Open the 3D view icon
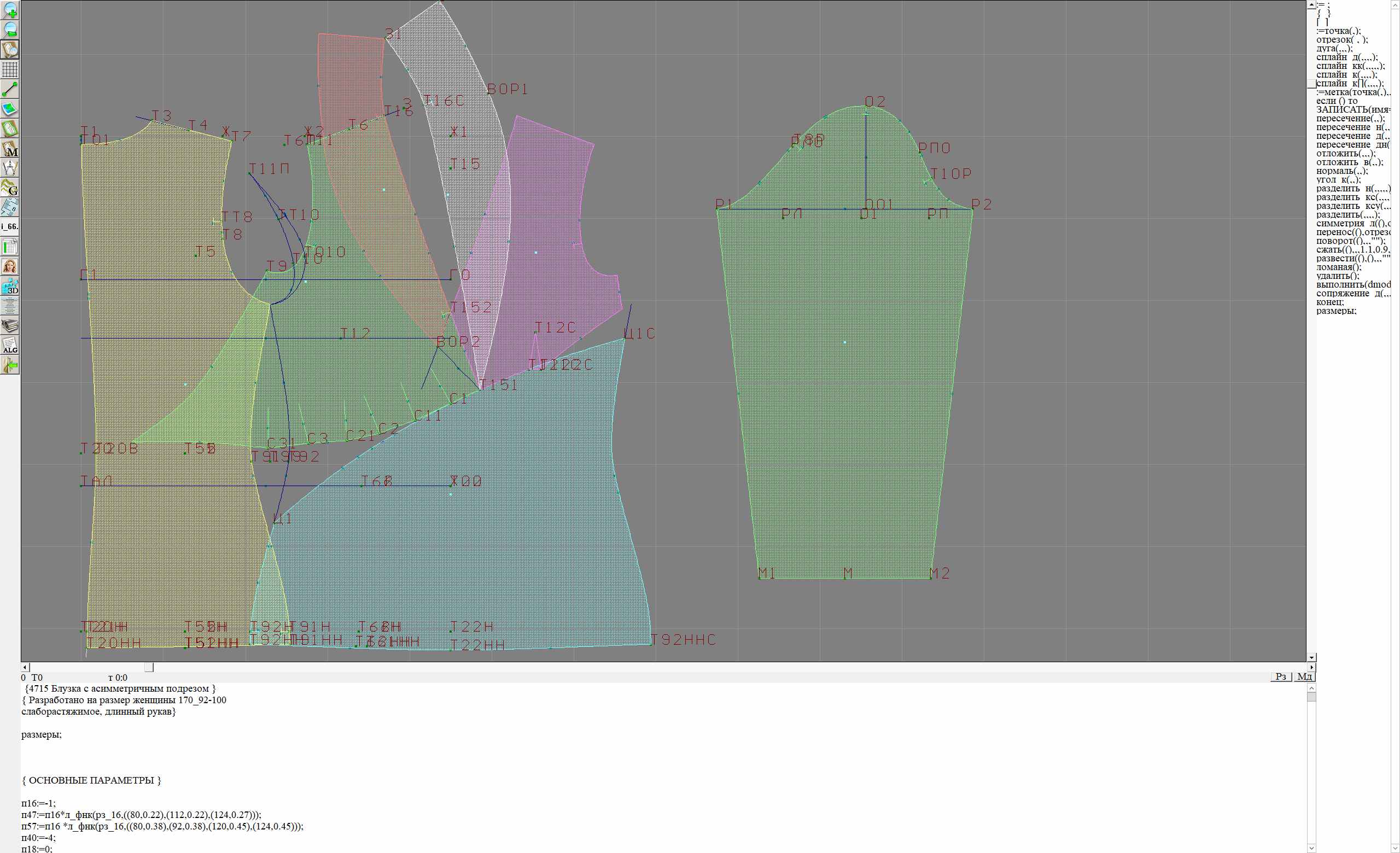Image resolution: width=1400 pixels, height=853 pixels. (10, 286)
